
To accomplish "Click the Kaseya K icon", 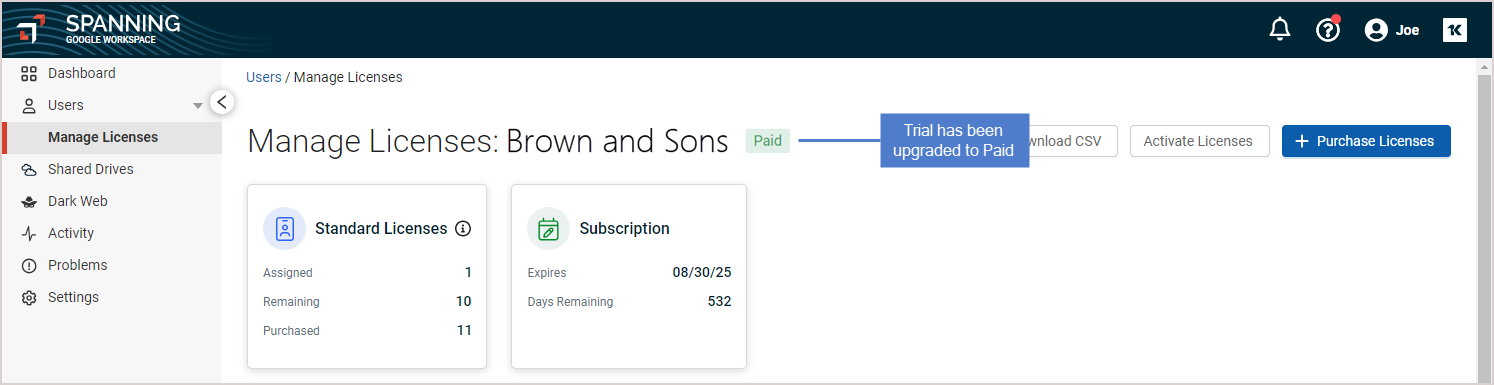I will (1454, 30).
